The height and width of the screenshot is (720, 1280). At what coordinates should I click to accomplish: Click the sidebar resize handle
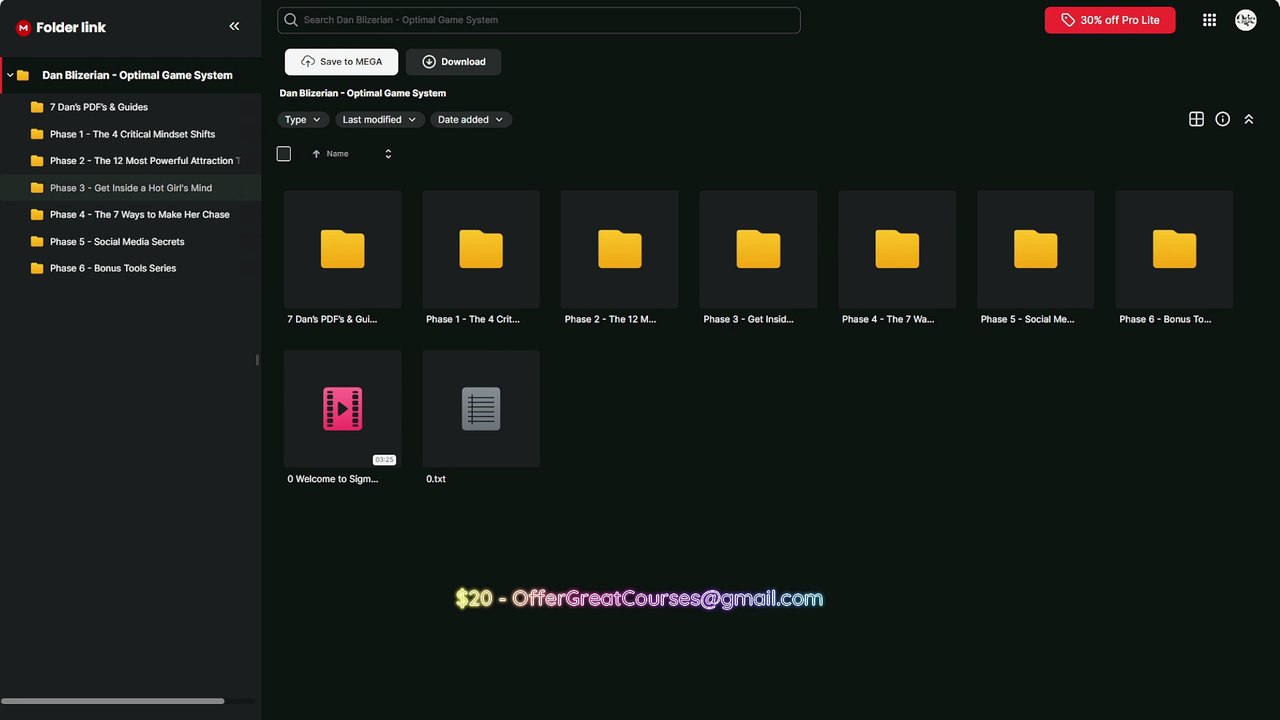pos(258,360)
